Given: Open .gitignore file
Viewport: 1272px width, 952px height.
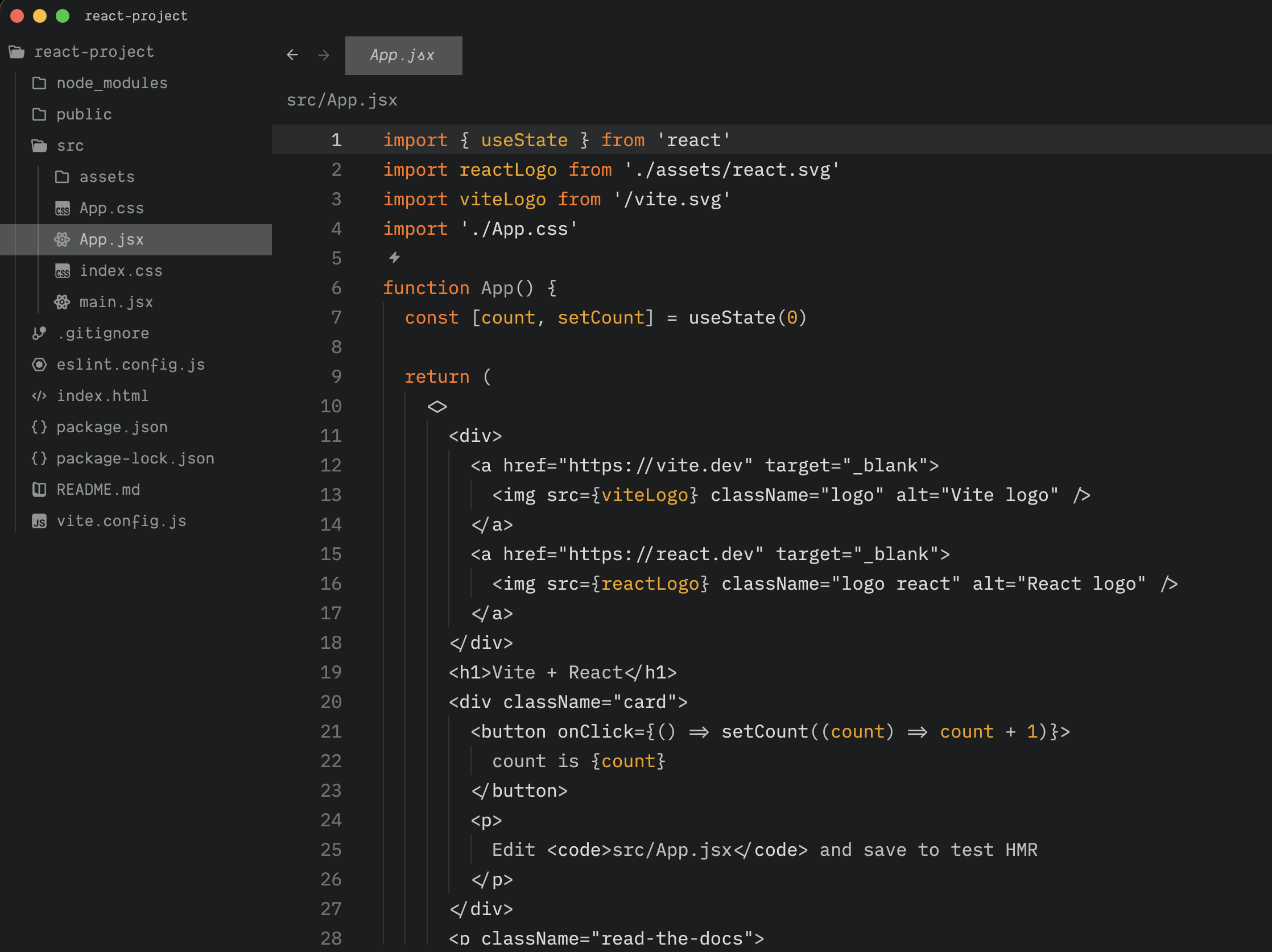Looking at the screenshot, I should click(103, 333).
